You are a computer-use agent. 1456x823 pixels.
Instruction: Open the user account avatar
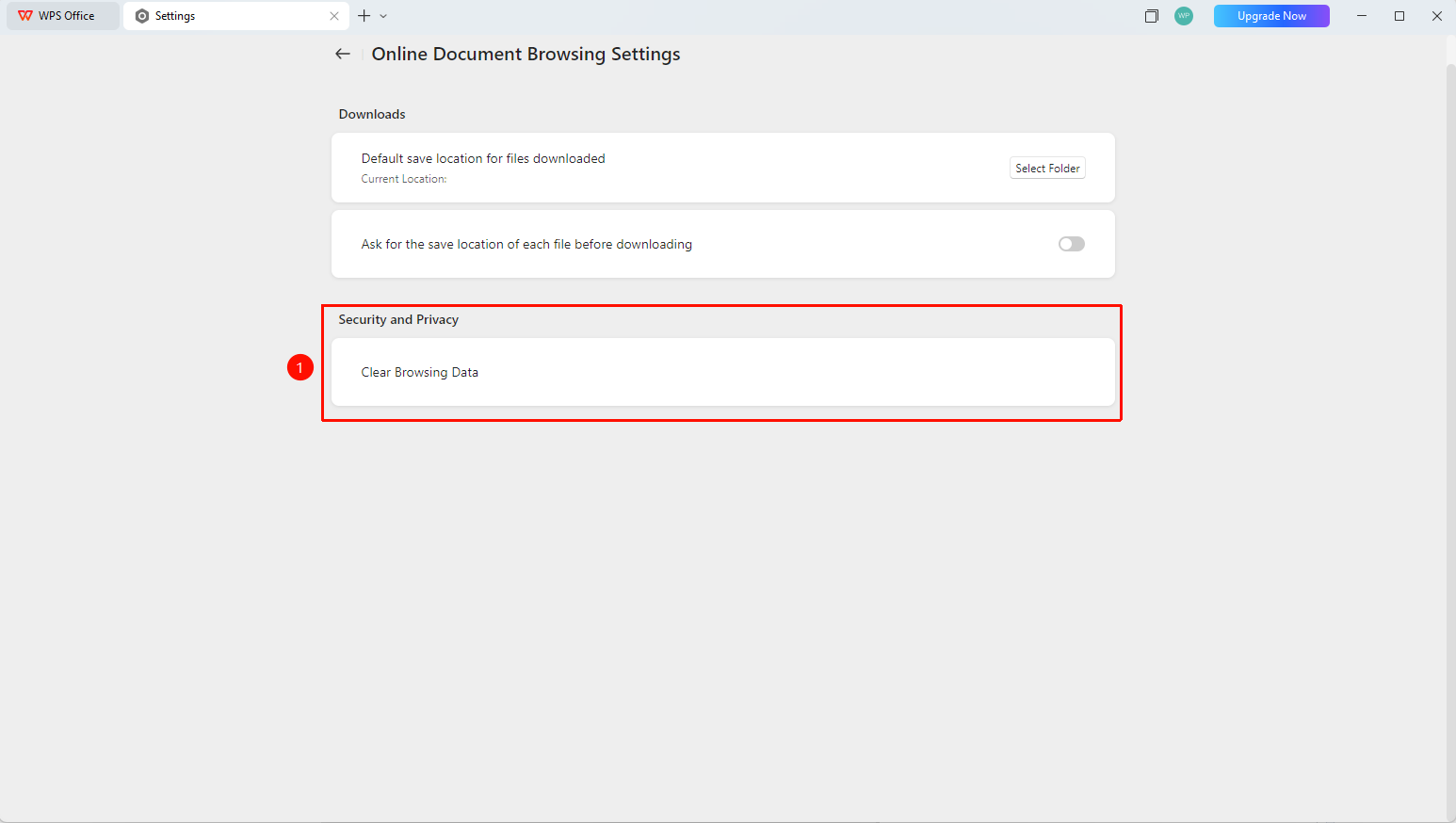[x=1184, y=16]
